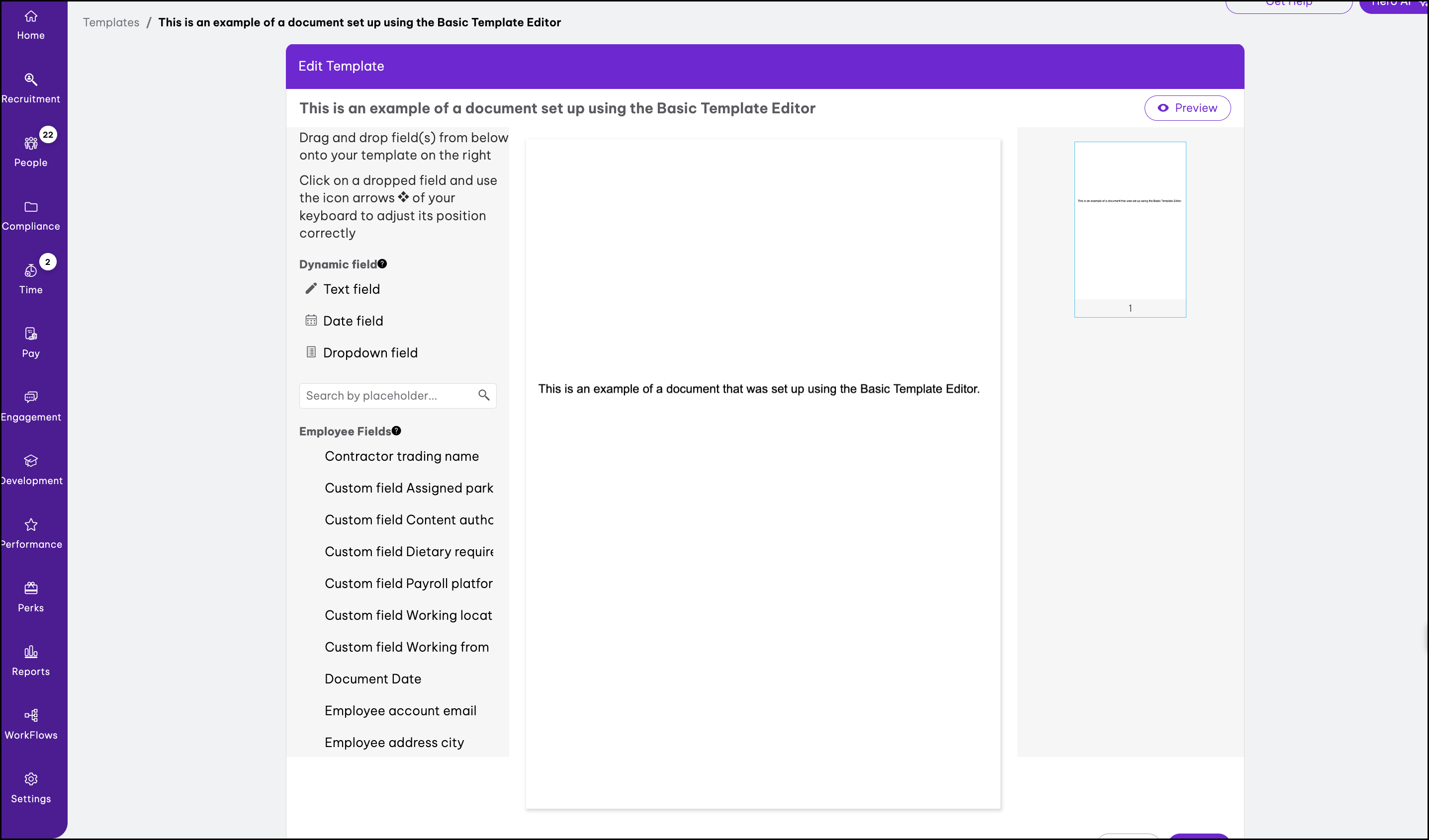Image resolution: width=1429 pixels, height=840 pixels.
Task: Click the Employee Fields help icon
Action: click(x=396, y=431)
